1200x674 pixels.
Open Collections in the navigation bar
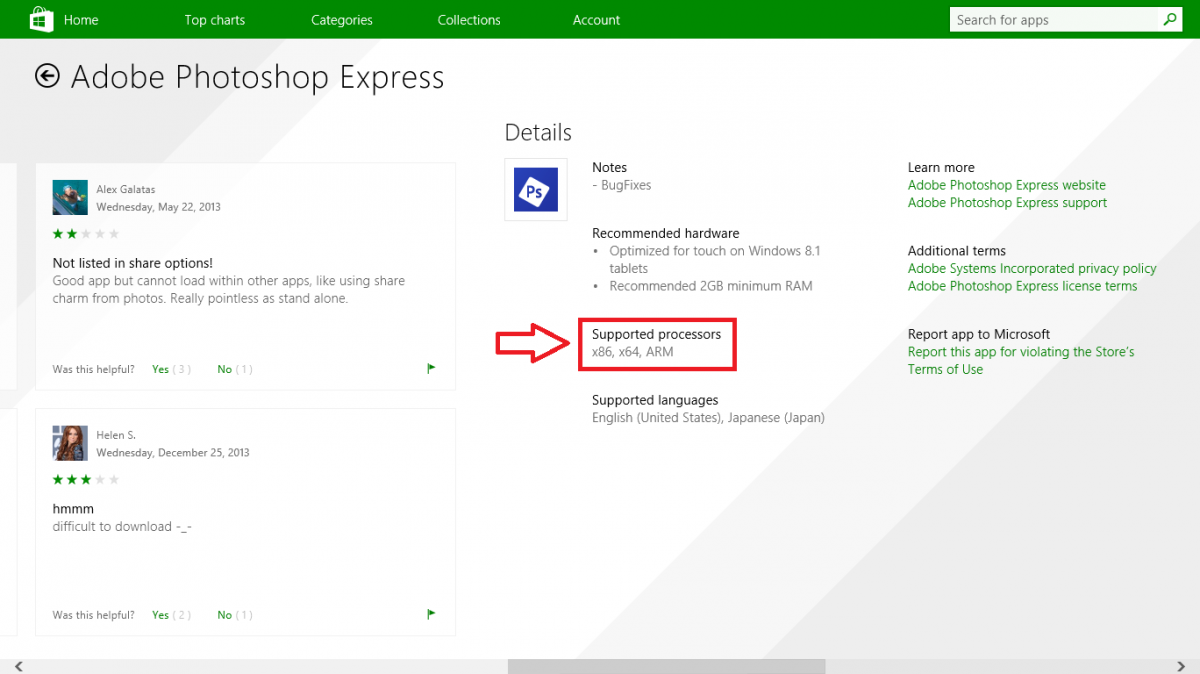469,20
